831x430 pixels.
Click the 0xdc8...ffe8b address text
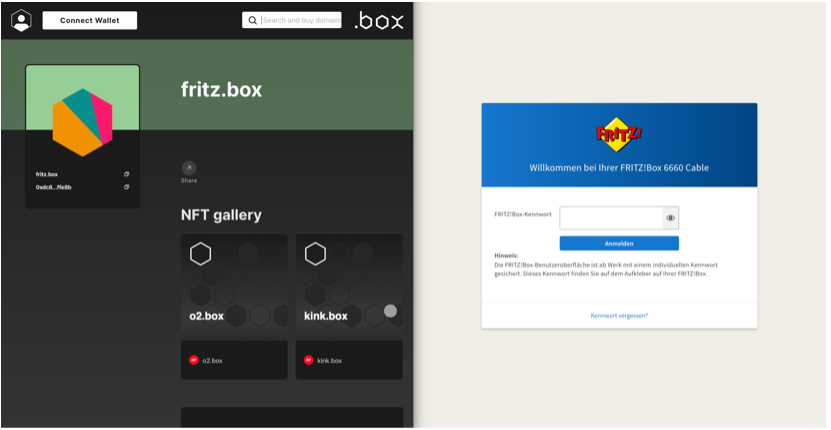pos(54,187)
